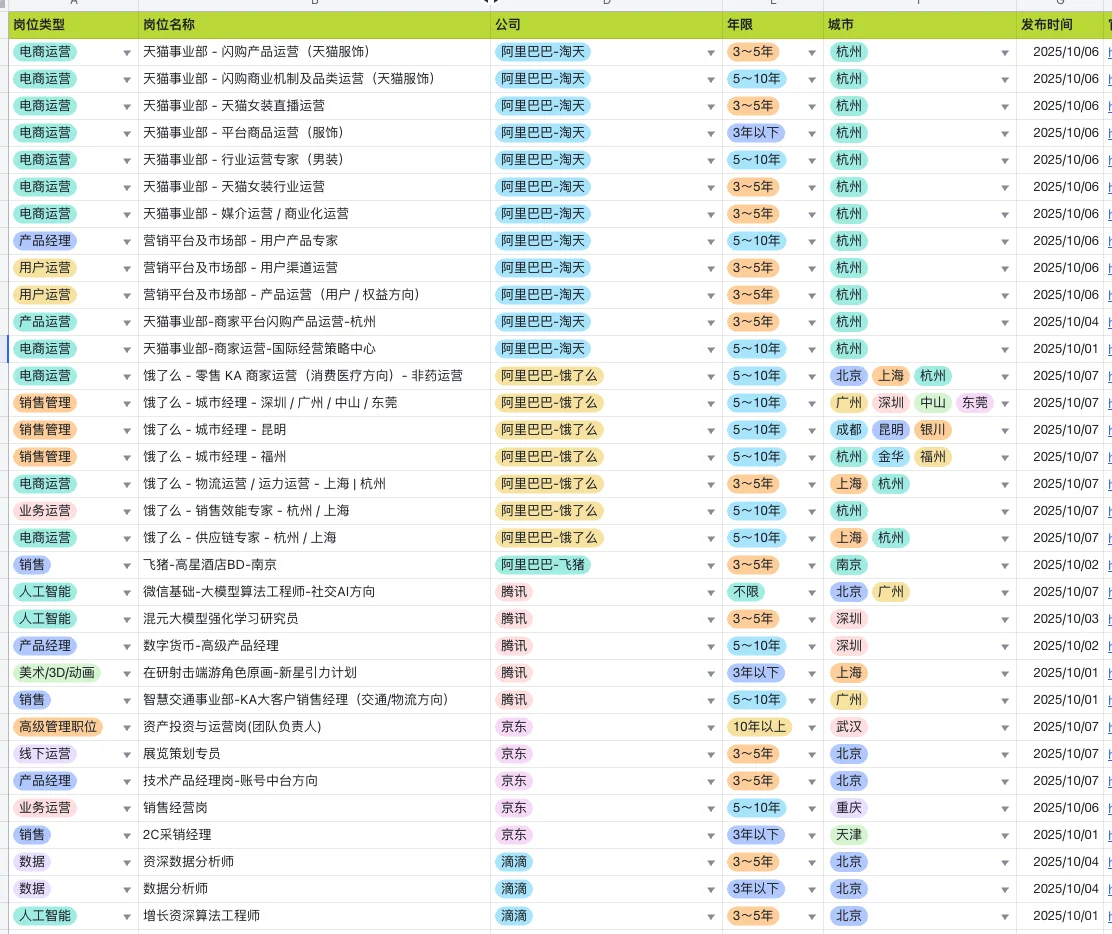Screen dimensions: 1112x934
Task: Click the 天津 city tag
Action: tap(849, 834)
